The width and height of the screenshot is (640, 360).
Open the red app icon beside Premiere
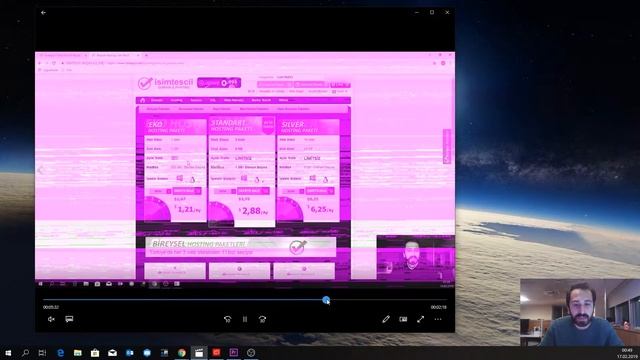point(216,353)
